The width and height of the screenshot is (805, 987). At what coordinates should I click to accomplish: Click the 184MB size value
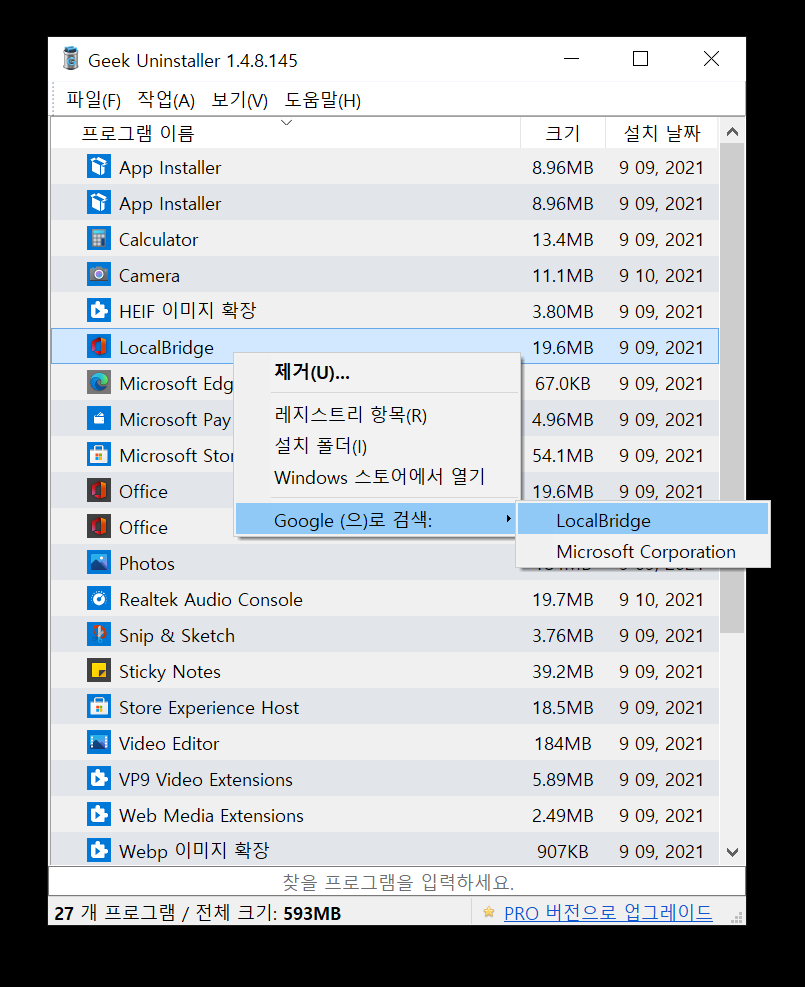click(563, 743)
